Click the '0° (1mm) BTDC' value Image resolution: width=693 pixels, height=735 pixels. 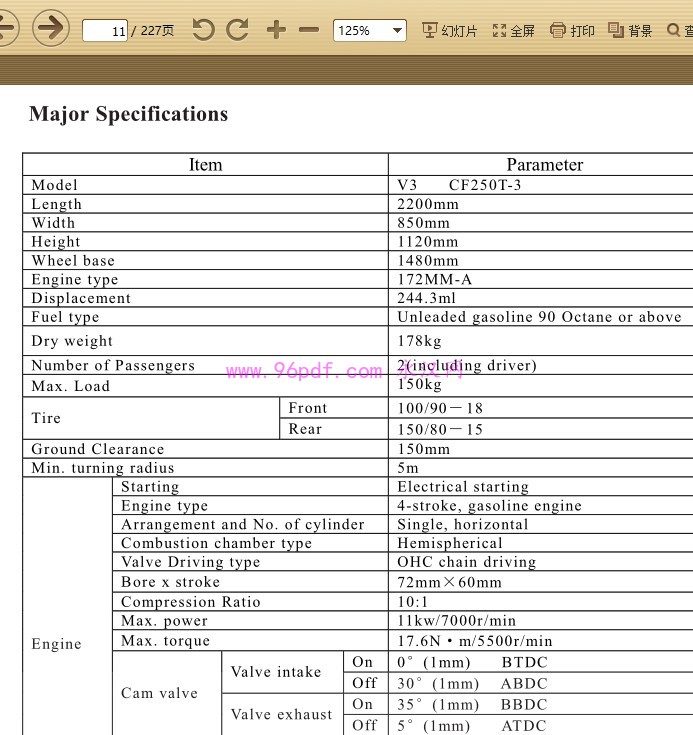[472, 662]
